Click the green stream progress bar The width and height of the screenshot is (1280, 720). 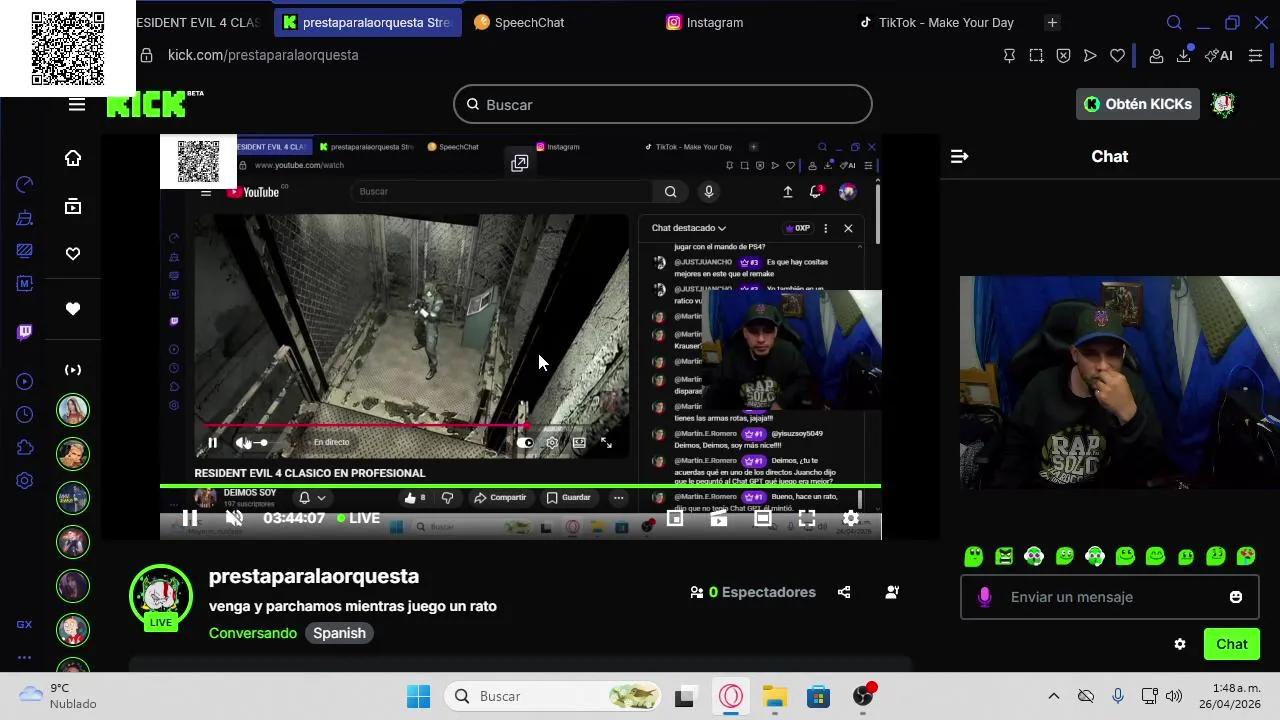[x=520, y=486]
